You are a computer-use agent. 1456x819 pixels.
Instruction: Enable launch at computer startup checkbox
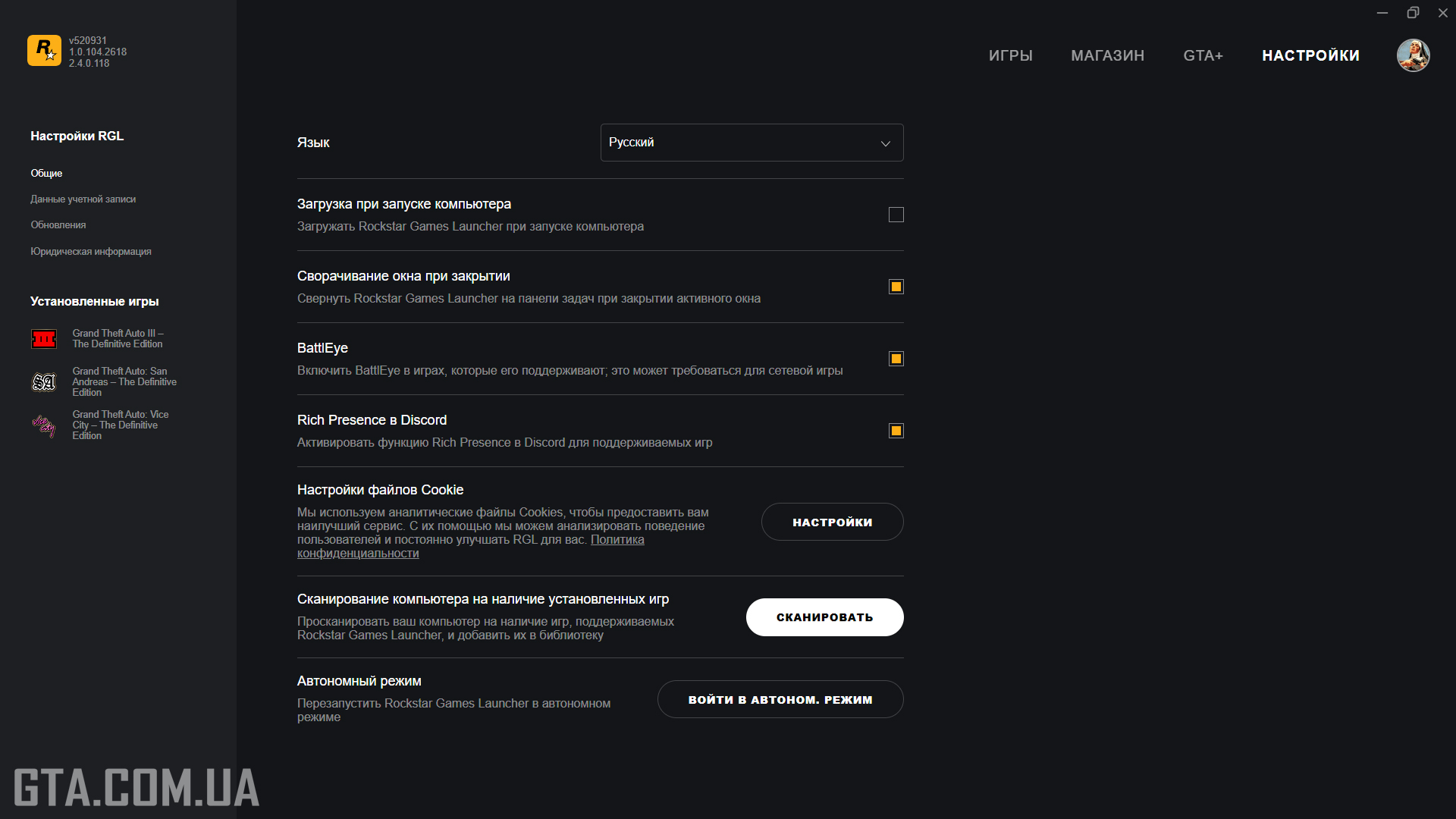click(x=896, y=215)
